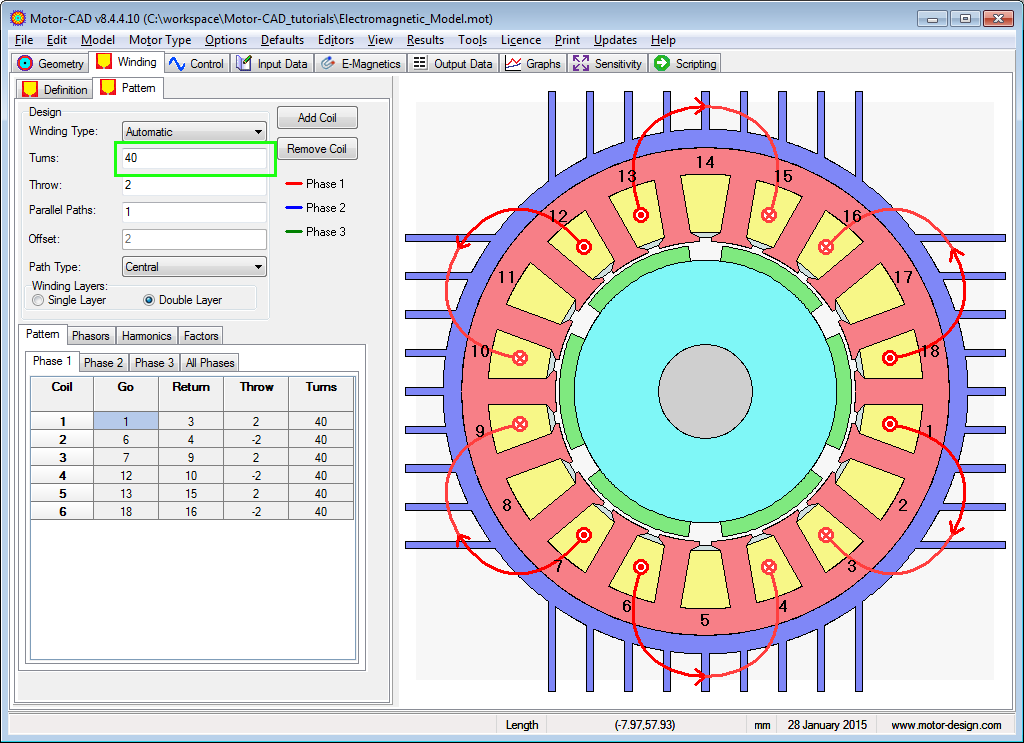
Task: Select the Go cell of coil 1
Action: 126,422
